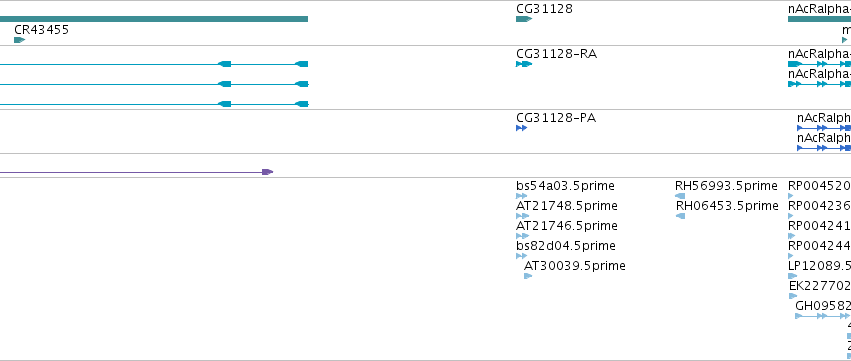This screenshot has height=361, width=851.
Task: Click the RP004520 EST label
Action: pyautogui.click(x=820, y=186)
